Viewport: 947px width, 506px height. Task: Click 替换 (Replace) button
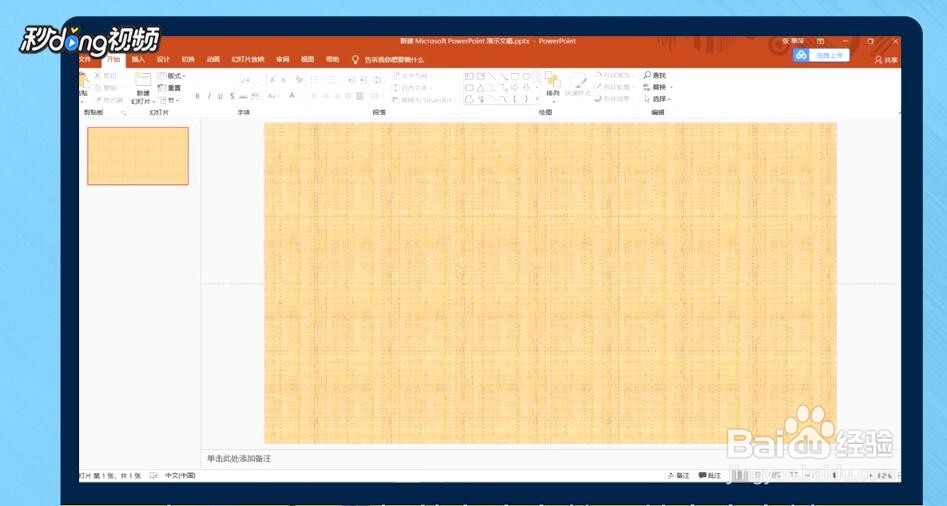click(658, 87)
